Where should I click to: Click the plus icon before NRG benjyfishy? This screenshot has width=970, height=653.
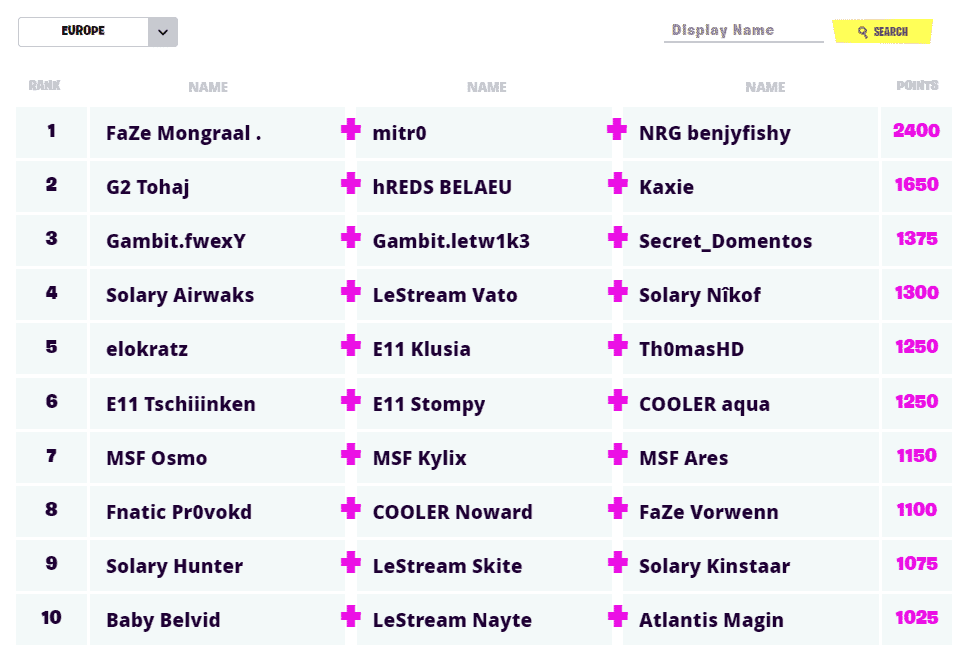pyautogui.click(x=617, y=129)
